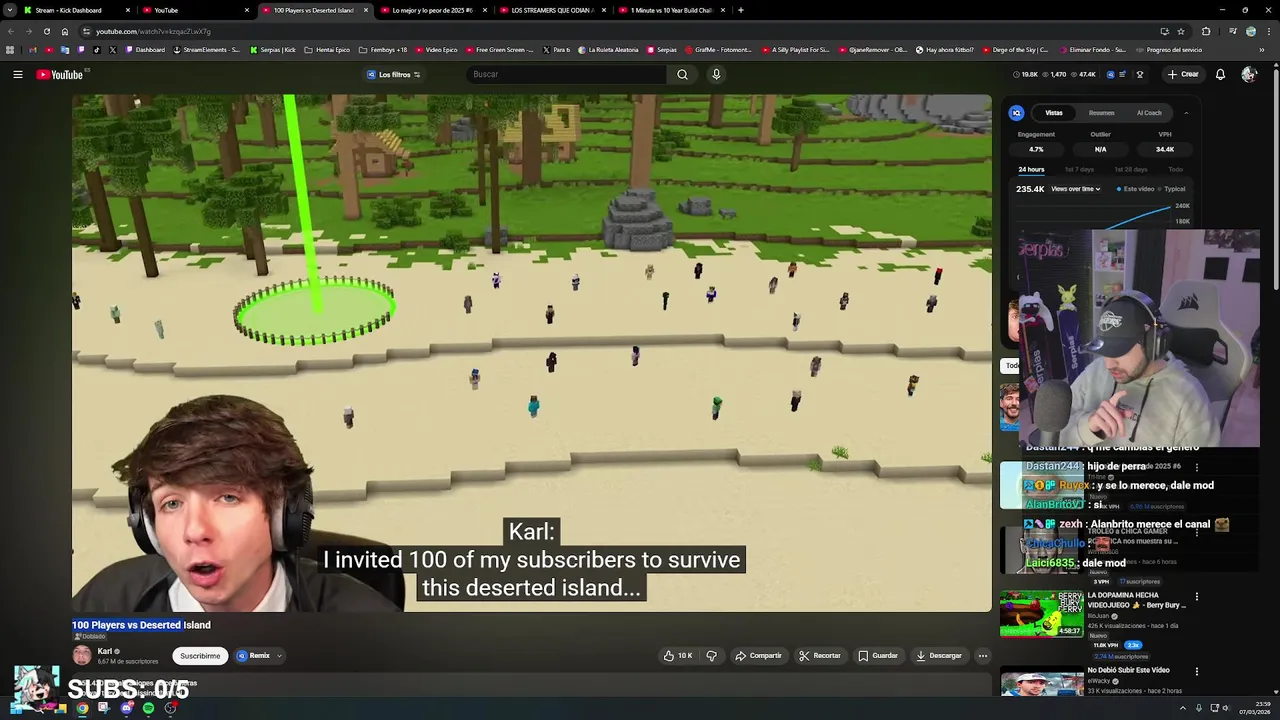The height and width of the screenshot is (720, 1280).
Task: Select '24 hours' range tab
Action: (x=1031, y=170)
